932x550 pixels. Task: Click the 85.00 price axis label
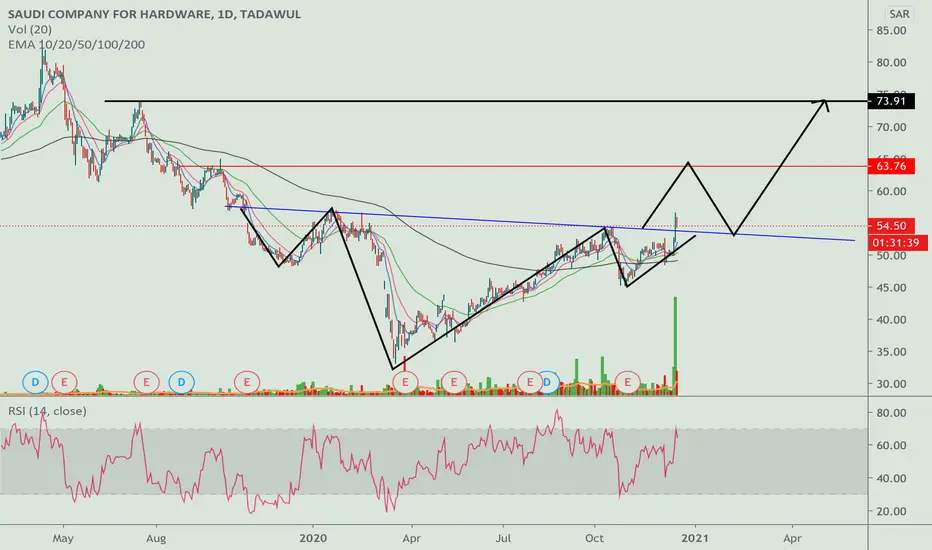click(x=891, y=30)
